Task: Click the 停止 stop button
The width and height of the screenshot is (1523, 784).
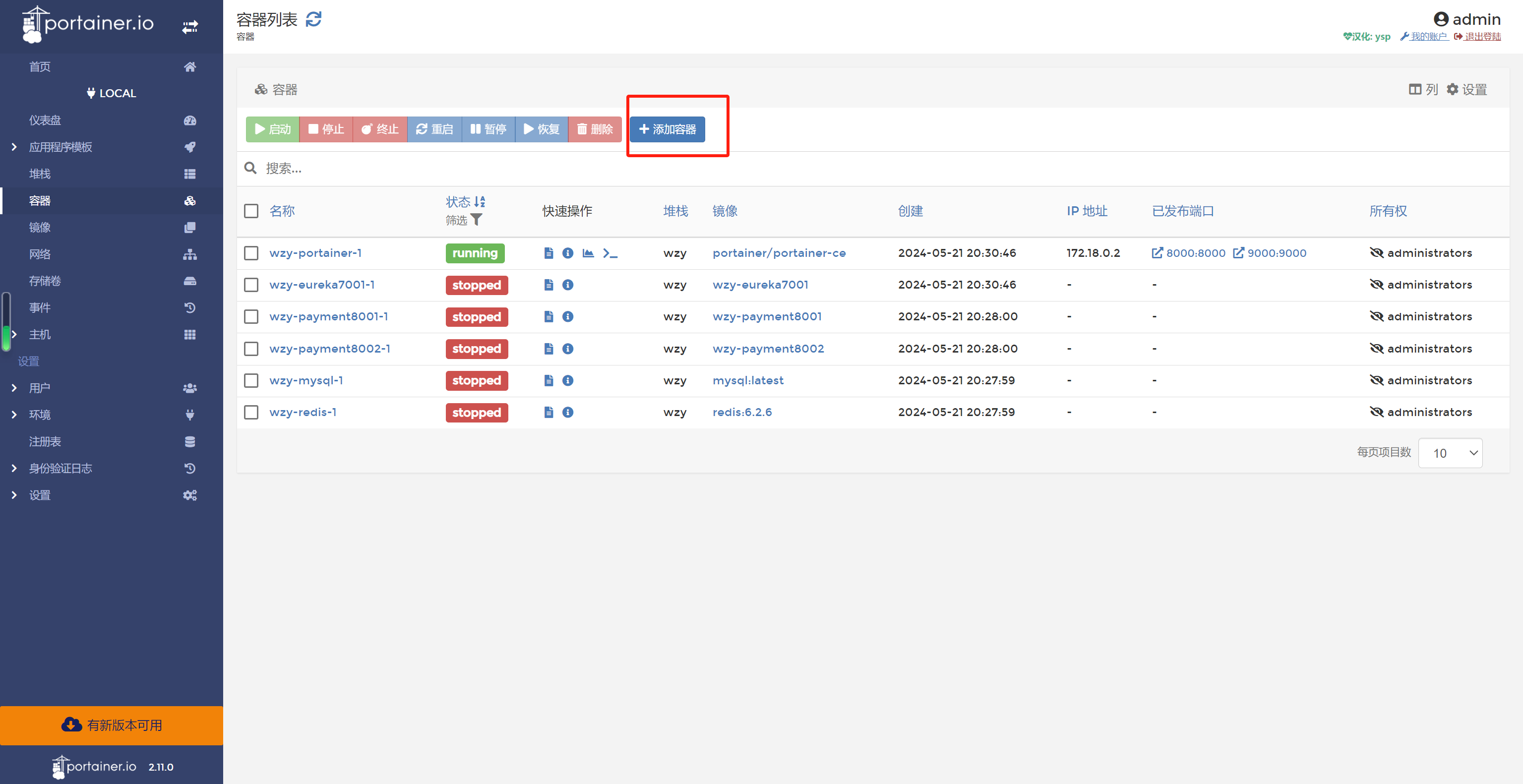Action: (326, 129)
